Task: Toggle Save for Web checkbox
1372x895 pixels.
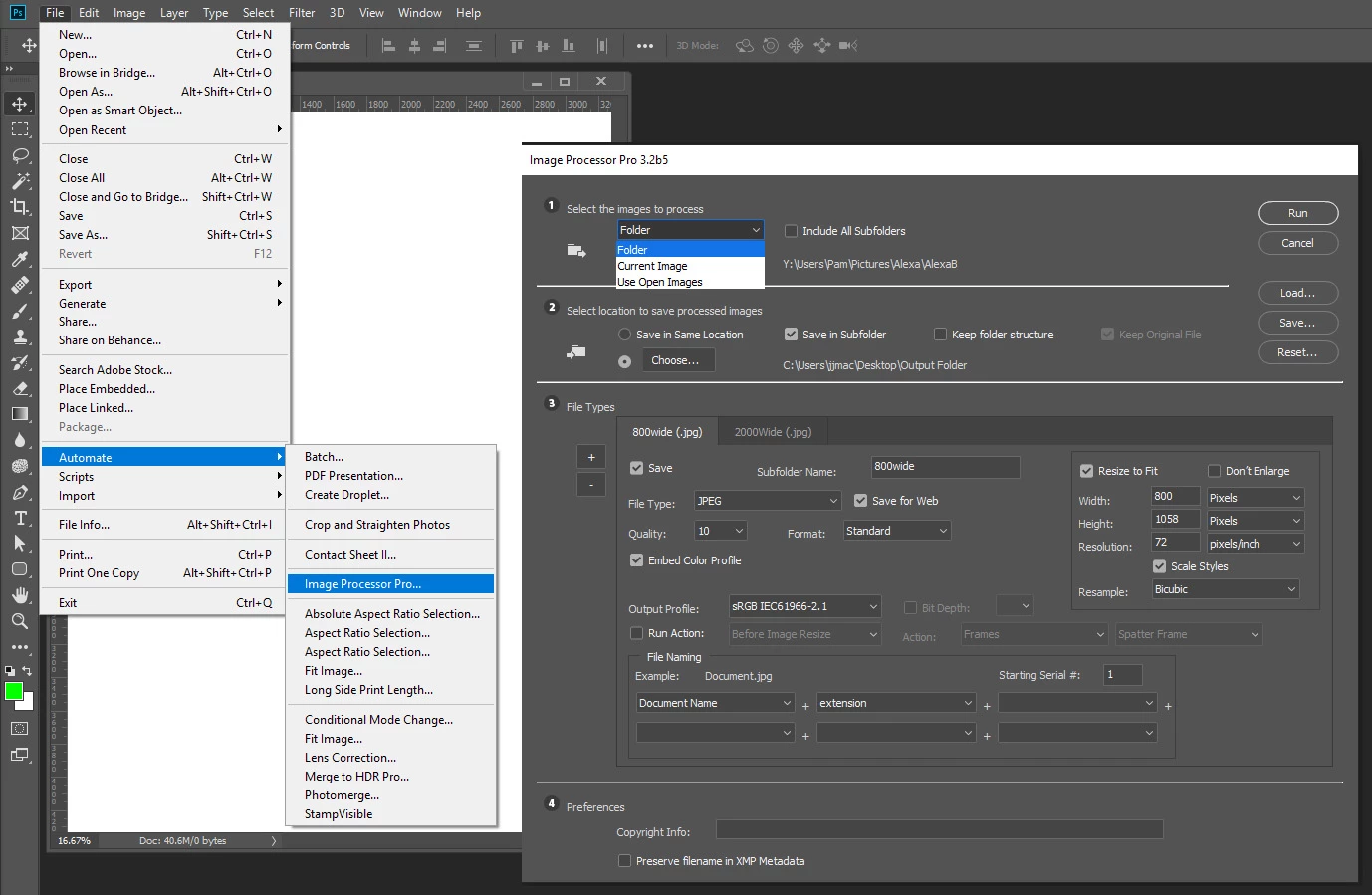Action: pyautogui.click(x=861, y=501)
